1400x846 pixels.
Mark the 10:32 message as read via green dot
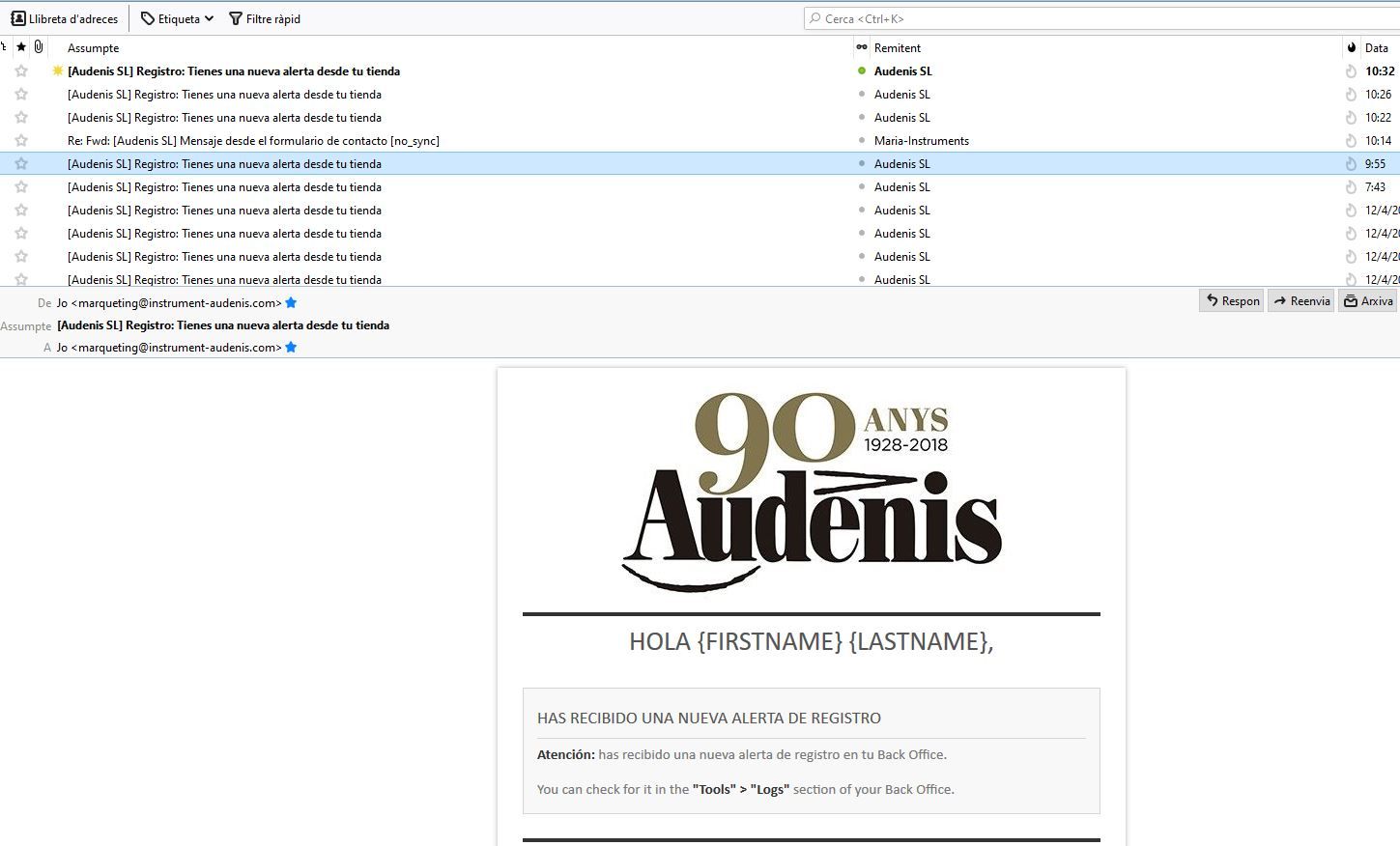pos(862,70)
